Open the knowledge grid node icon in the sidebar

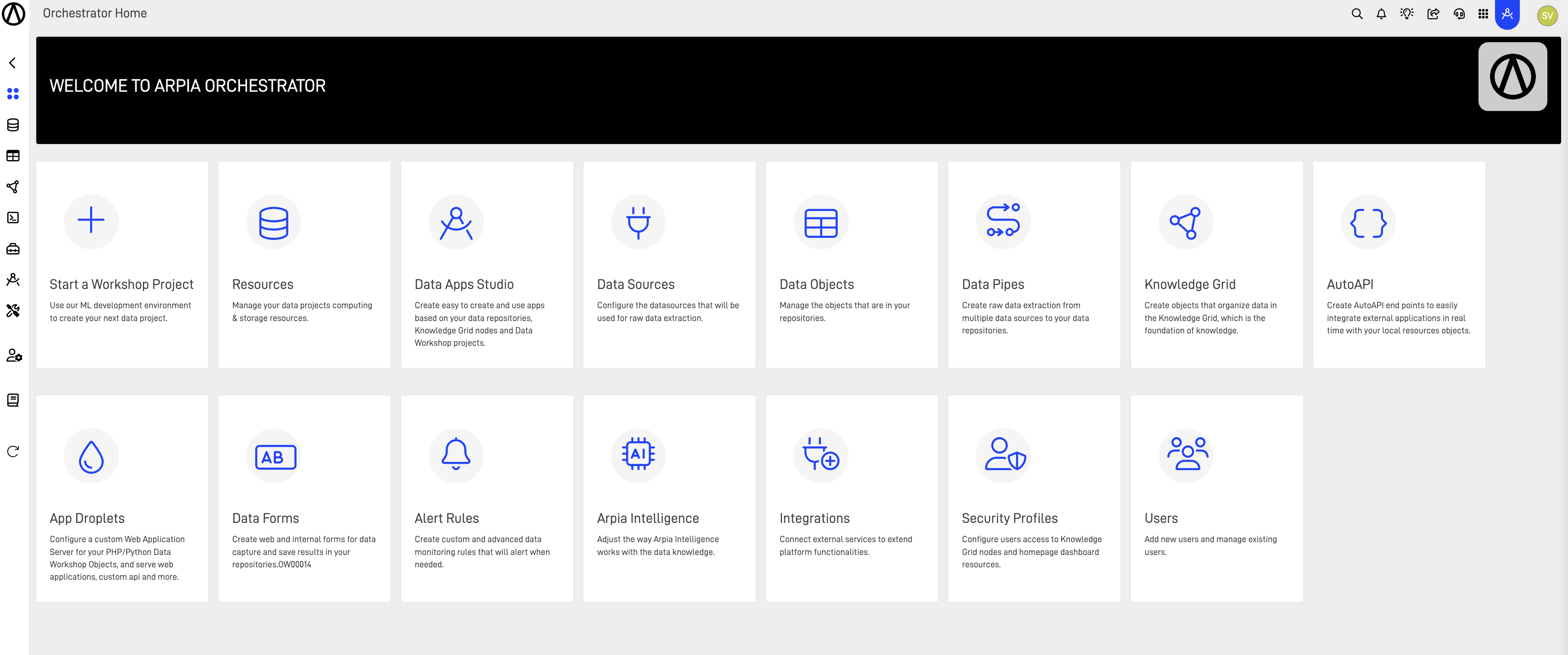(x=13, y=187)
